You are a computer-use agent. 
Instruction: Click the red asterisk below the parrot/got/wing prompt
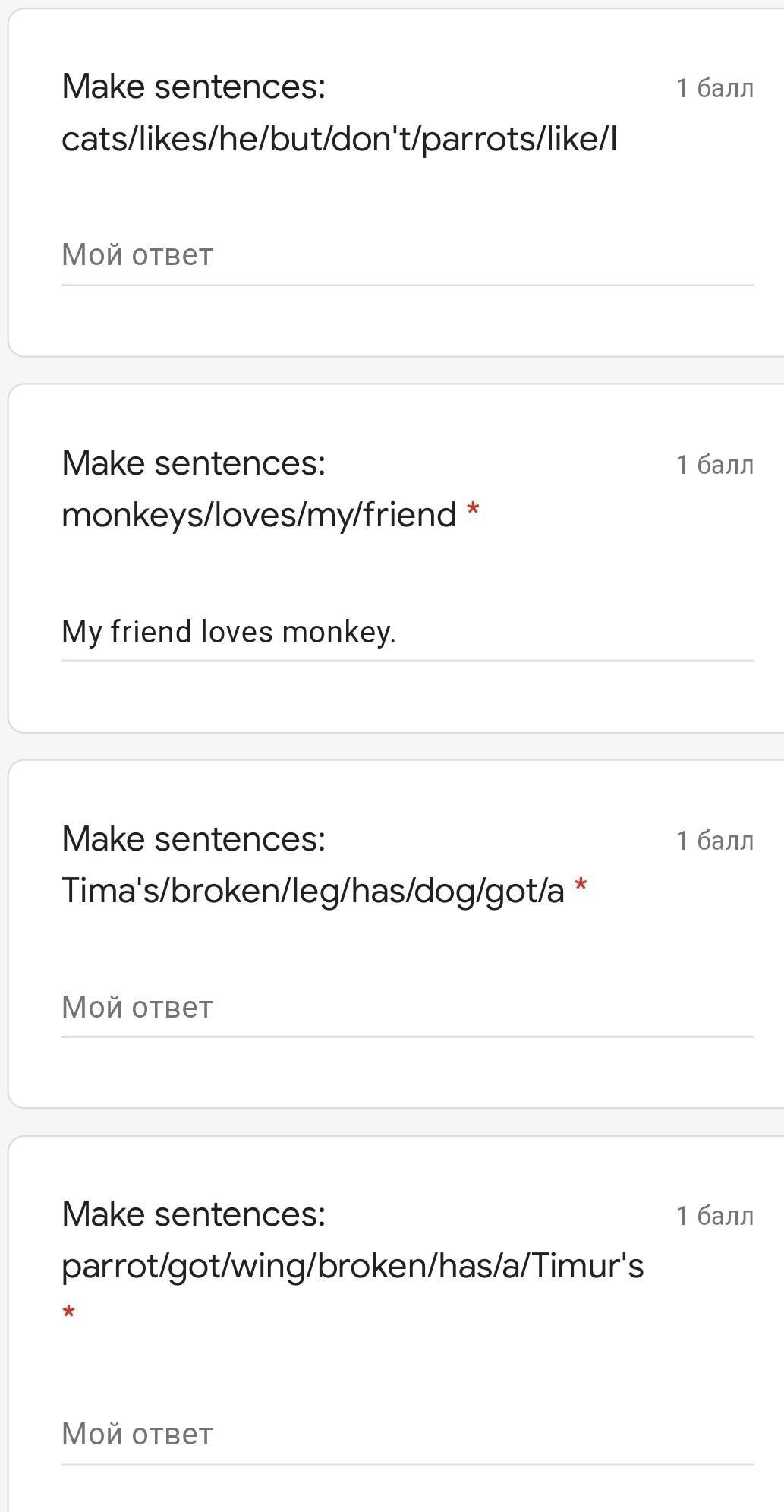click(x=69, y=1312)
